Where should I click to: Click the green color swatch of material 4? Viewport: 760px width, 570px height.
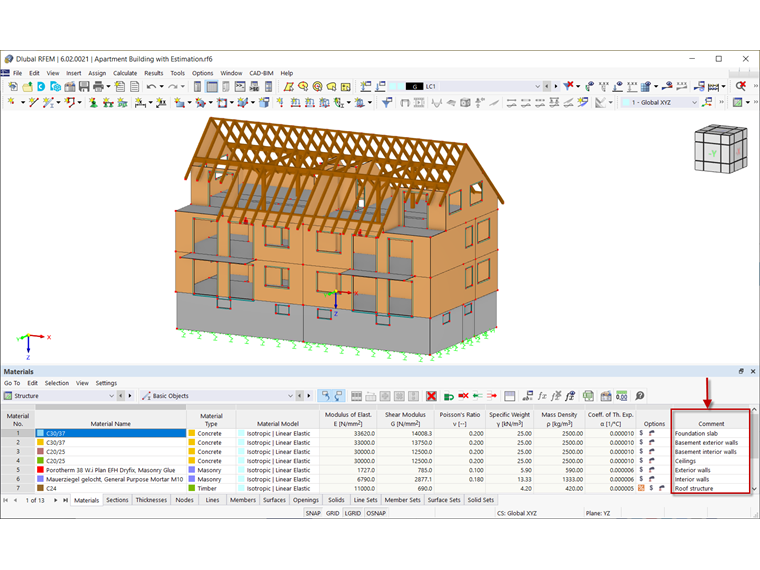(40, 461)
